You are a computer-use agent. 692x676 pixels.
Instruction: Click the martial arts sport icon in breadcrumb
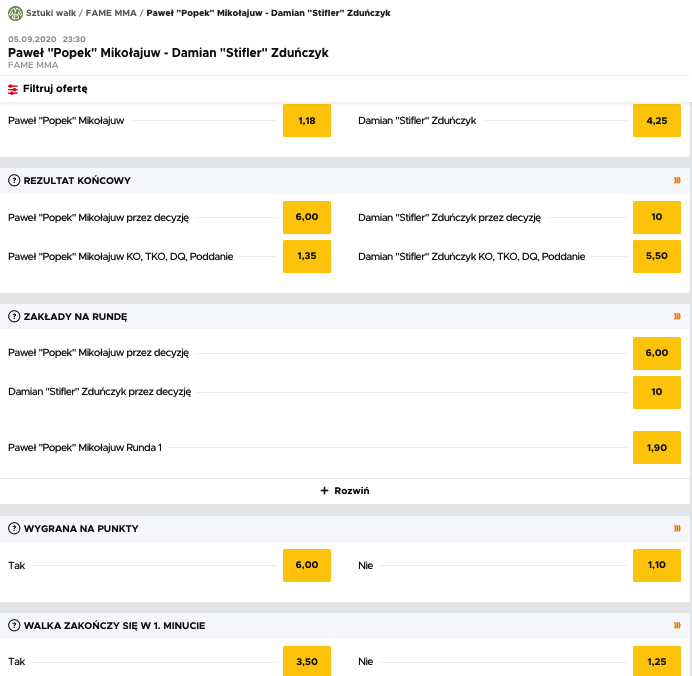click(14, 13)
